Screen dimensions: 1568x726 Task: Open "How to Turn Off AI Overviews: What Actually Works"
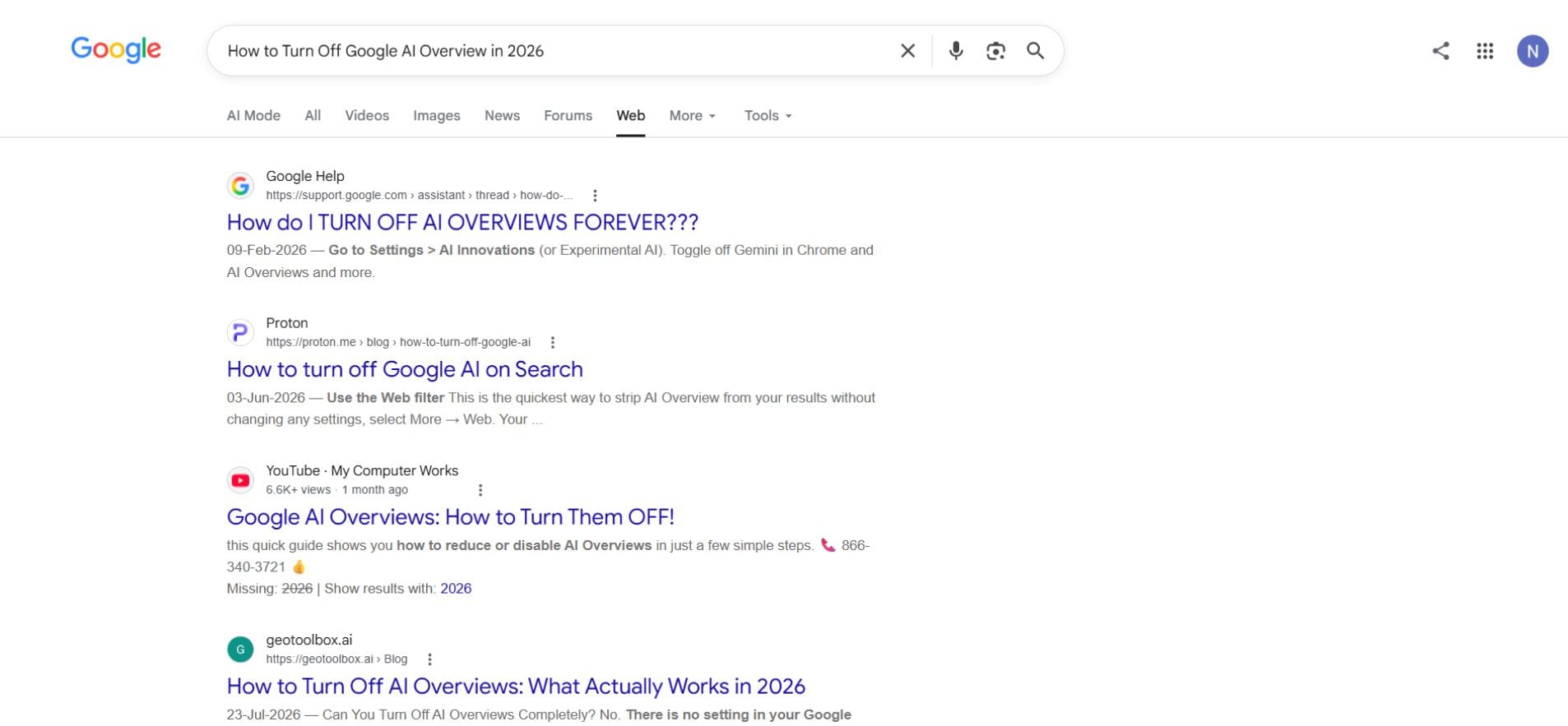click(516, 686)
